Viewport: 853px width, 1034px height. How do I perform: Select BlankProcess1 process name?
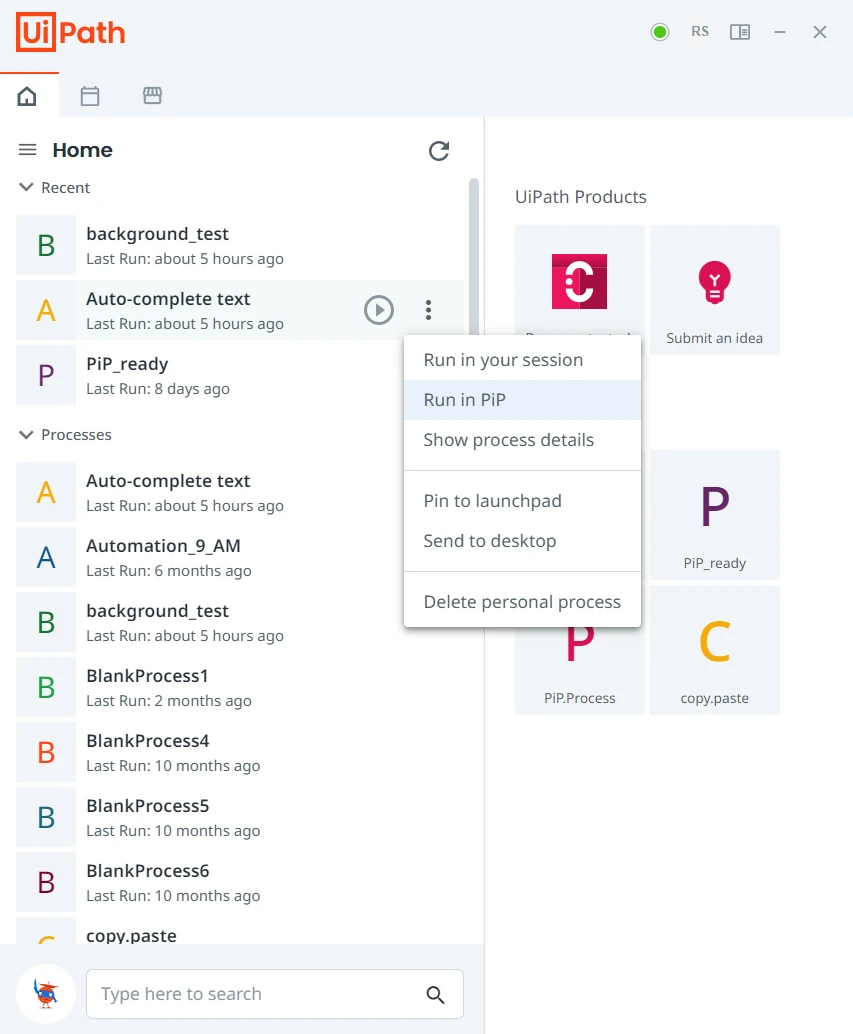coord(148,676)
